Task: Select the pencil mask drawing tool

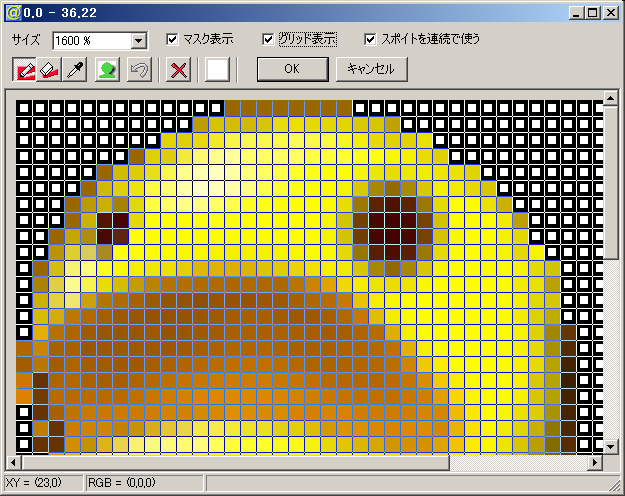Action: [24, 70]
